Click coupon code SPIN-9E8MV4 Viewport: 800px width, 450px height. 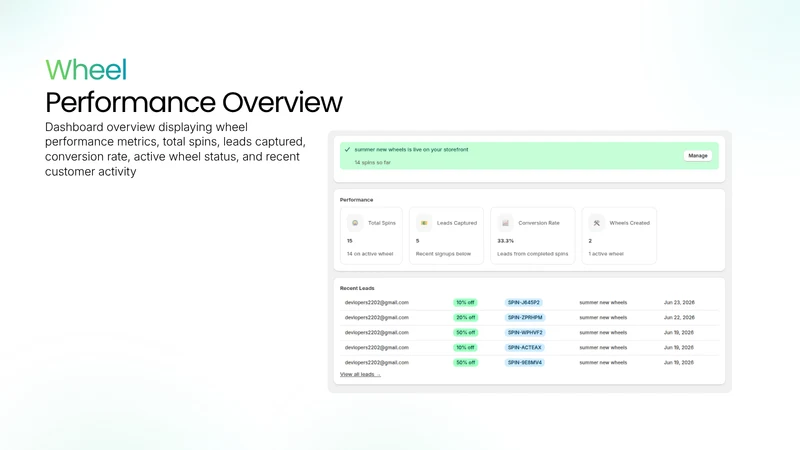pyautogui.click(x=524, y=363)
